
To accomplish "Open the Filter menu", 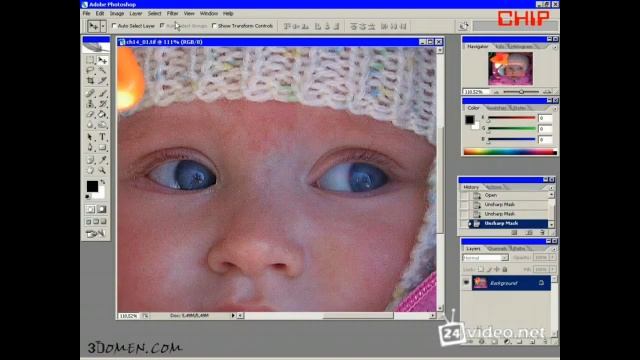I will [x=172, y=13].
